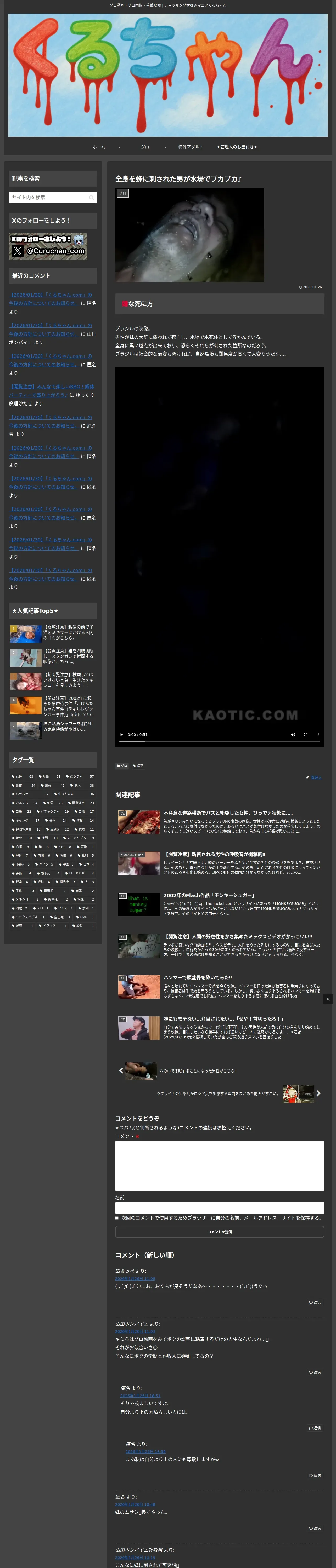Click the コメントを送信 submit button
336x1568 pixels.
(x=220, y=1231)
